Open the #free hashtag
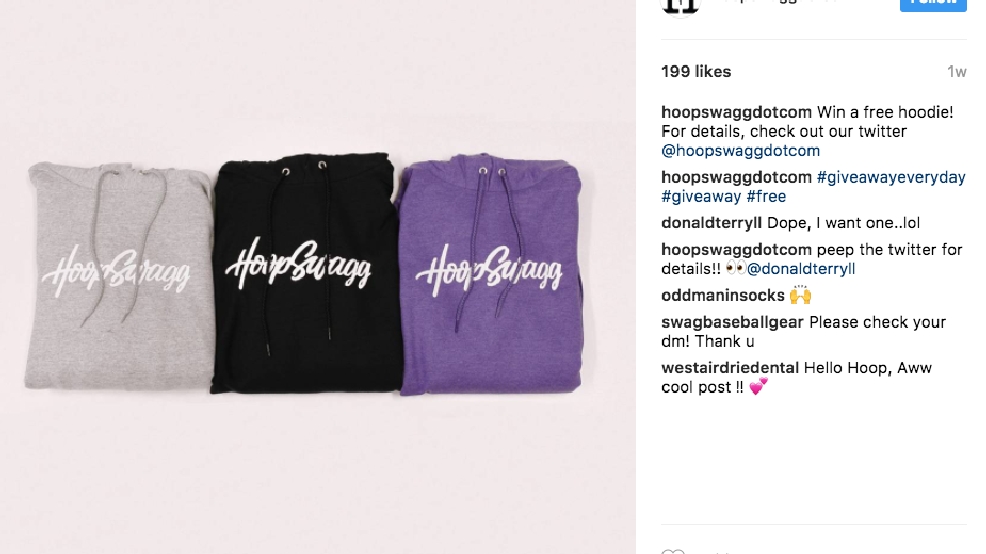Viewport: 986px width, 554px height. [x=766, y=197]
